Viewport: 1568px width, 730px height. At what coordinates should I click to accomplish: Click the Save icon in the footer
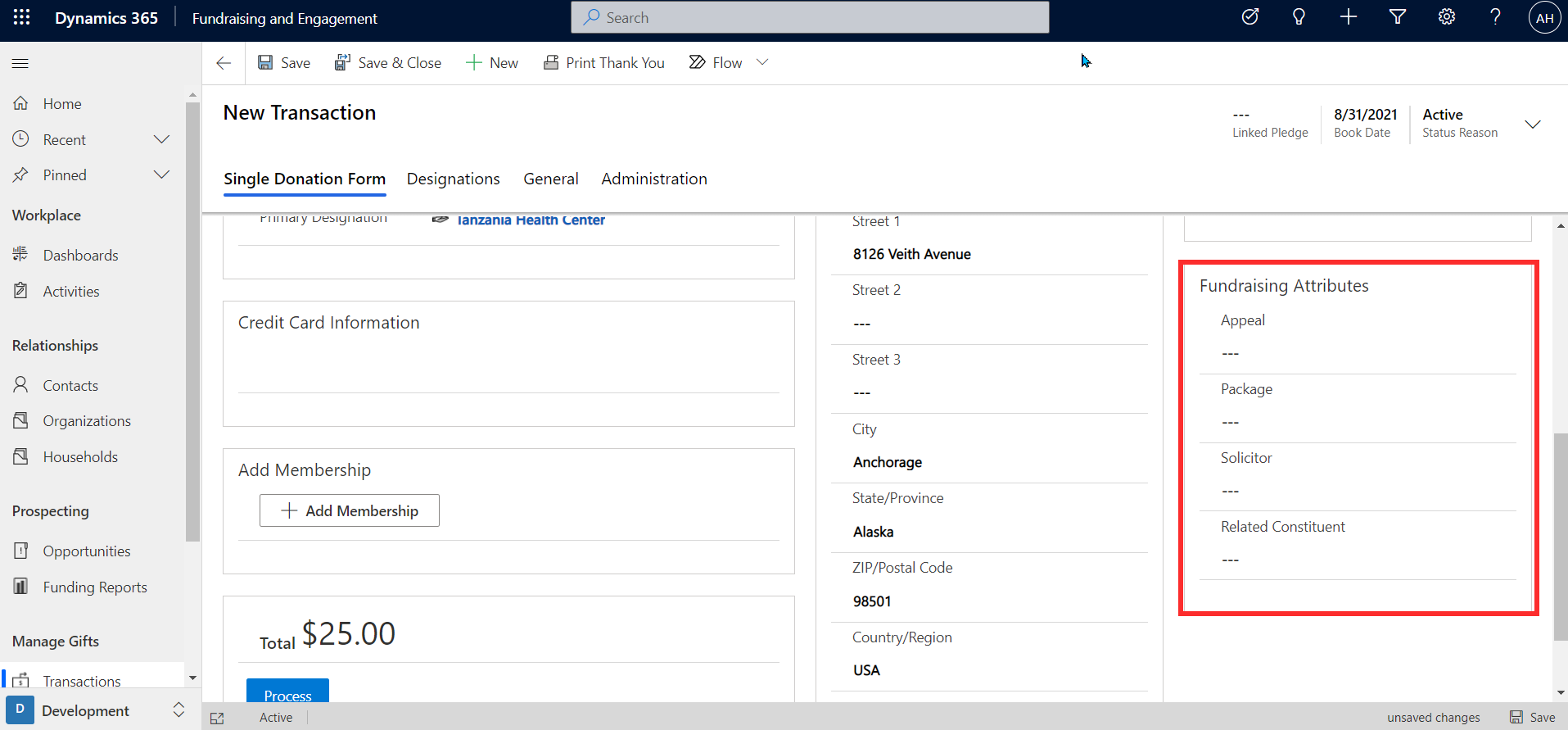(x=1516, y=717)
